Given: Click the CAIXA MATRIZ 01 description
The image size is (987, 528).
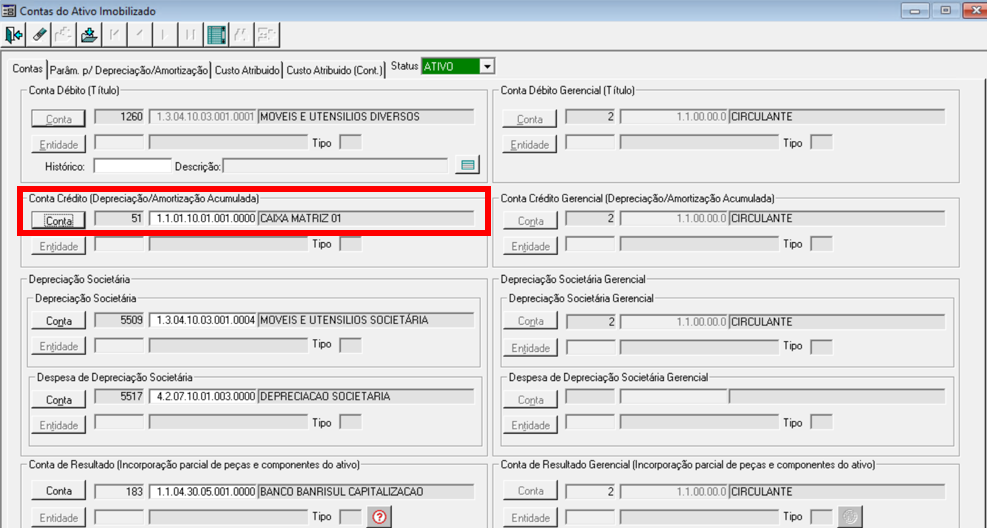Looking at the screenshot, I should (366, 219).
